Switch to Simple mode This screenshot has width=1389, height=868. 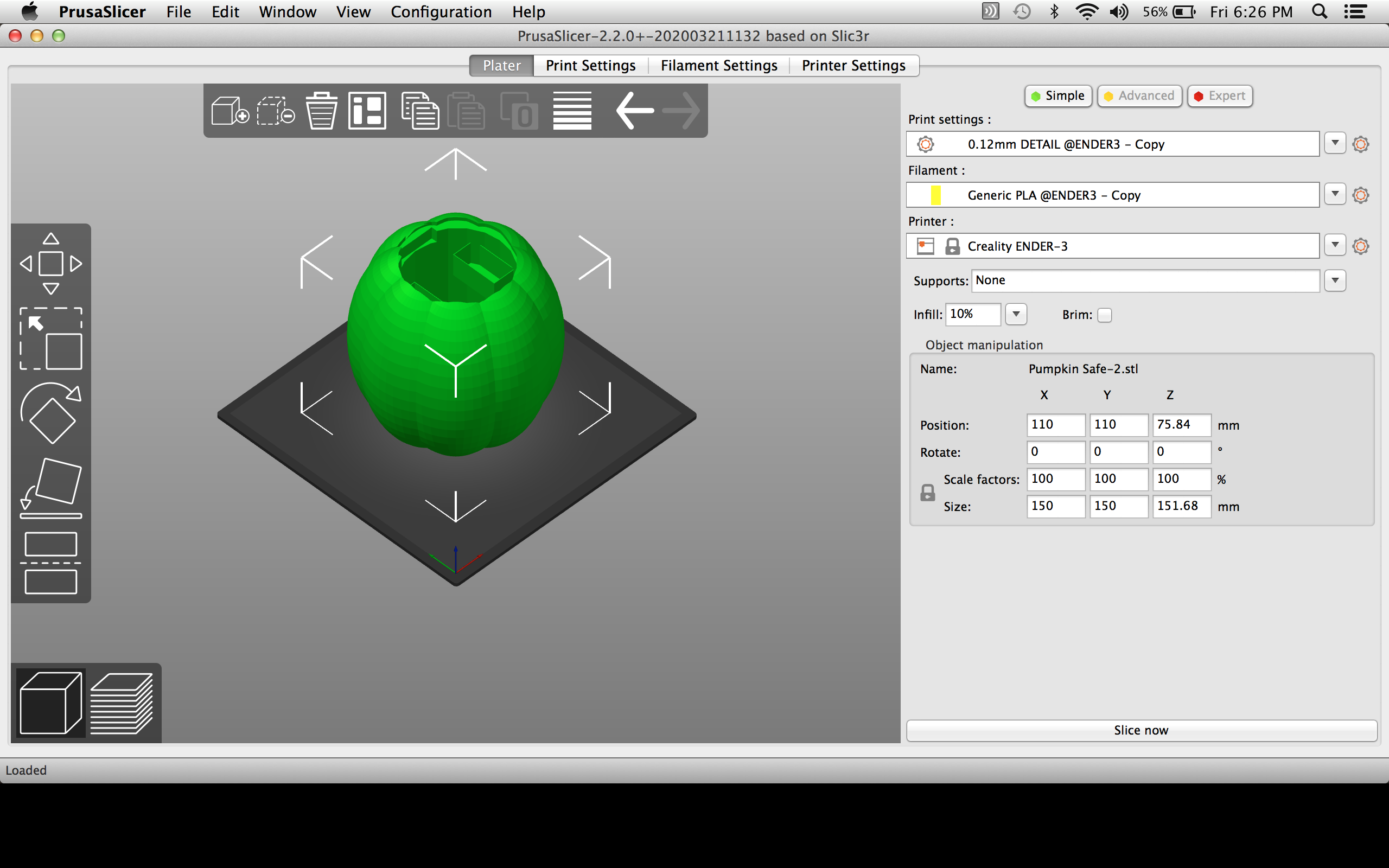click(1058, 95)
